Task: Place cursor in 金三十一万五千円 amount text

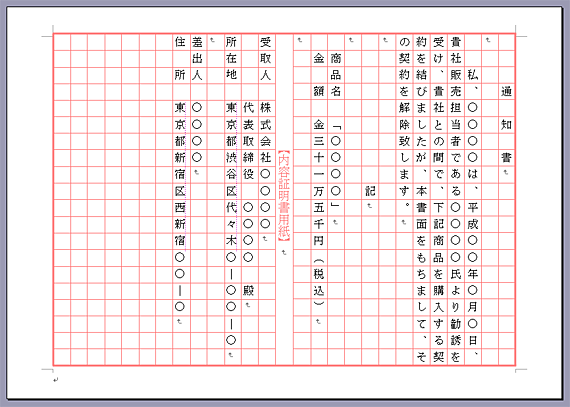Action: 319,182
